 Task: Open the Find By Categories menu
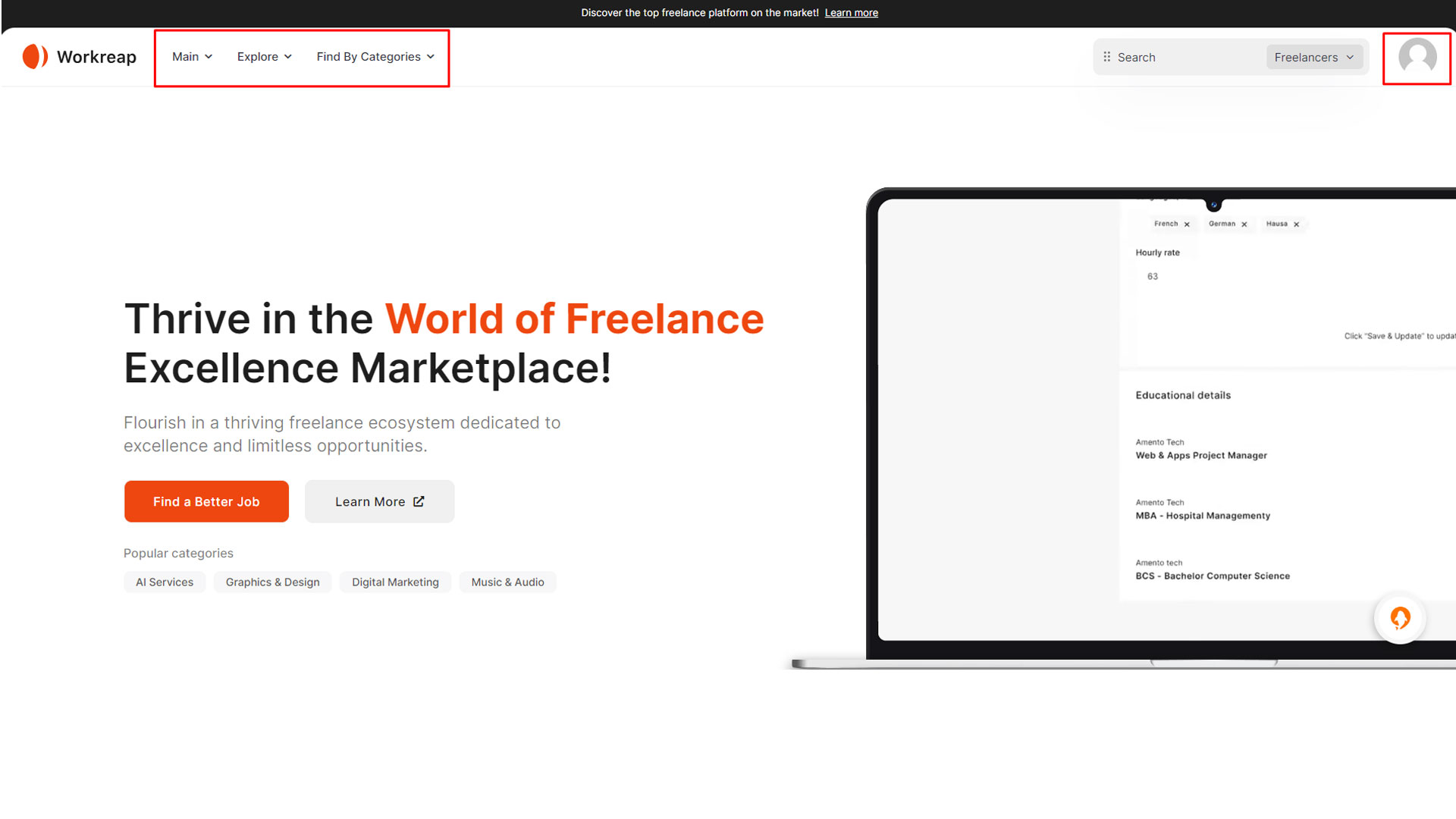tap(375, 57)
